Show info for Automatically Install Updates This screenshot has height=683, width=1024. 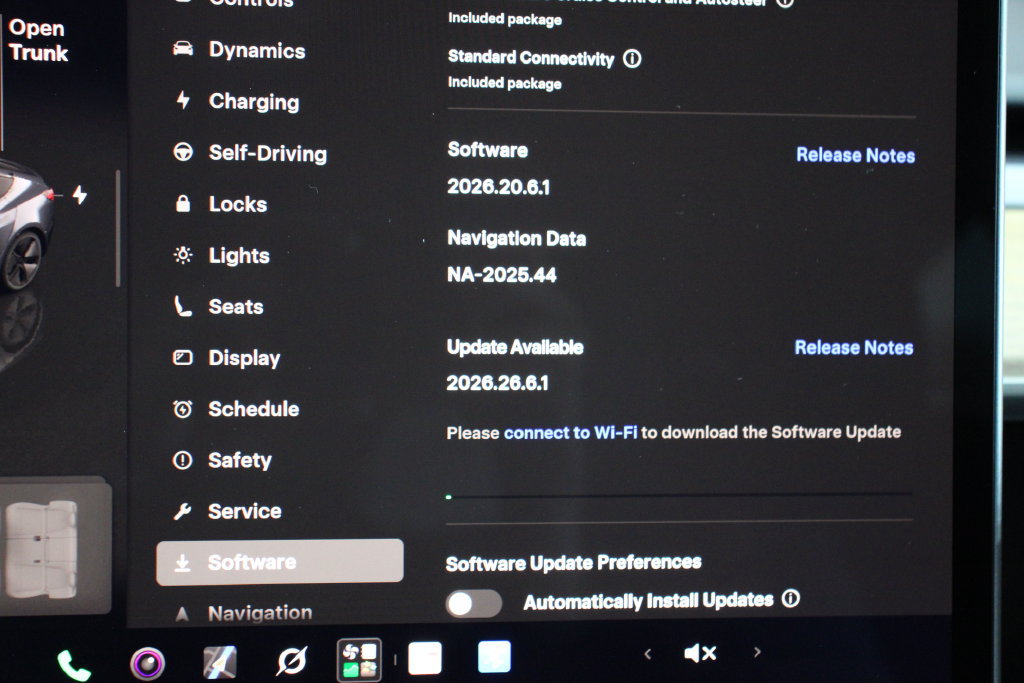(x=791, y=598)
